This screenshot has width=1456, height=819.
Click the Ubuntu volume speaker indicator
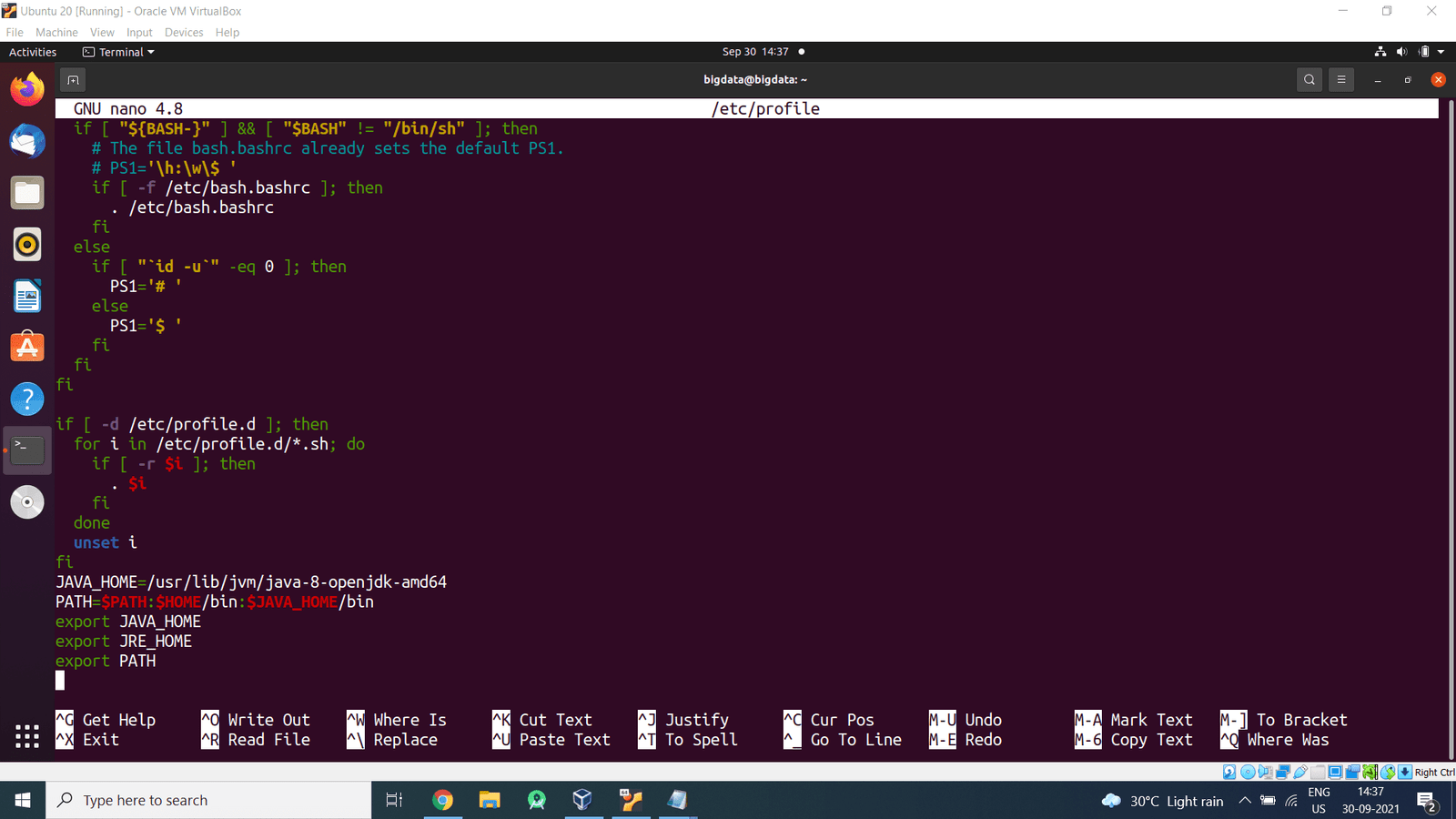1401,52
